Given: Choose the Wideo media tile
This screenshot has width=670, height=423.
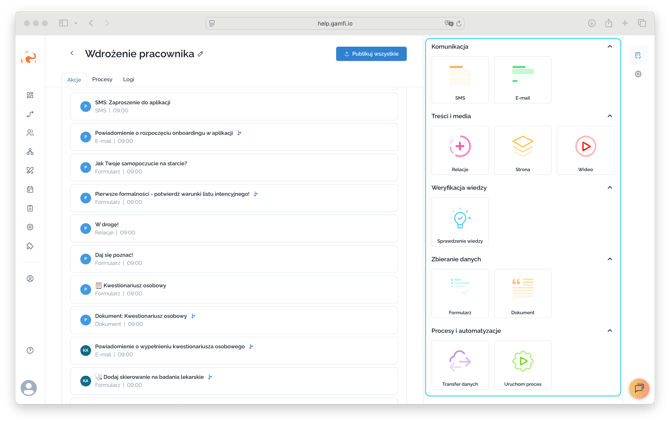Looking at the screenshot, I should 585,150.
